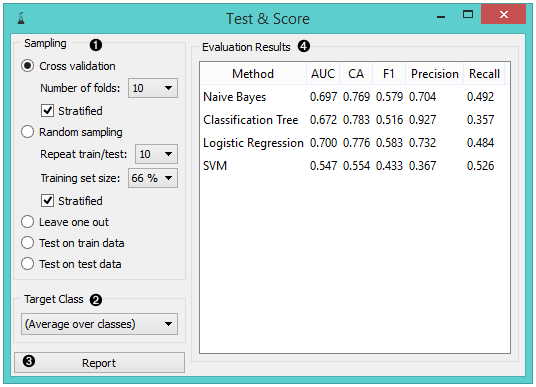Toggle Stratified checkbox under Random sampling
The width and height of the screenshot is (536, 387).
(x=47, y=201)
